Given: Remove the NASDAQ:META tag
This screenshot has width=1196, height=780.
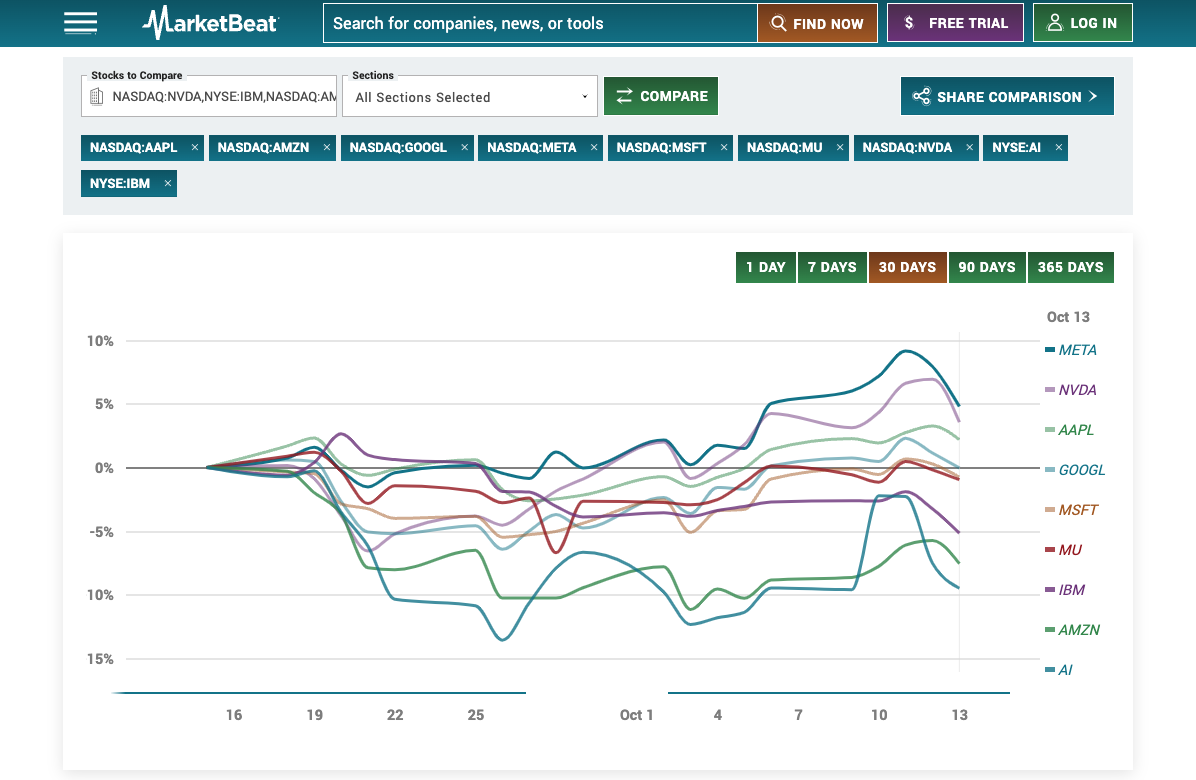Looking at the screenshot, I should click(x=594, y=147).
